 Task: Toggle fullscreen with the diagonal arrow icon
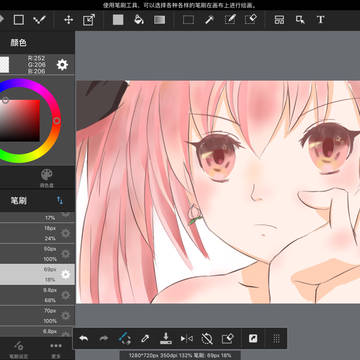253,339
